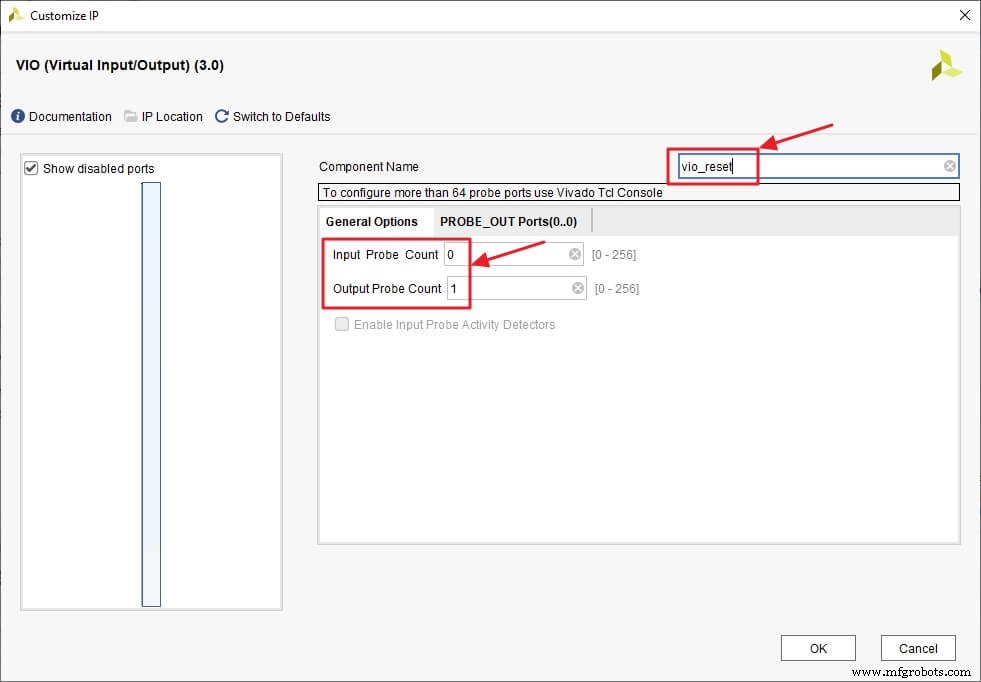The image size is (981, 682).
Task: Click the IP Location folder icon
Action: [130, 116]
